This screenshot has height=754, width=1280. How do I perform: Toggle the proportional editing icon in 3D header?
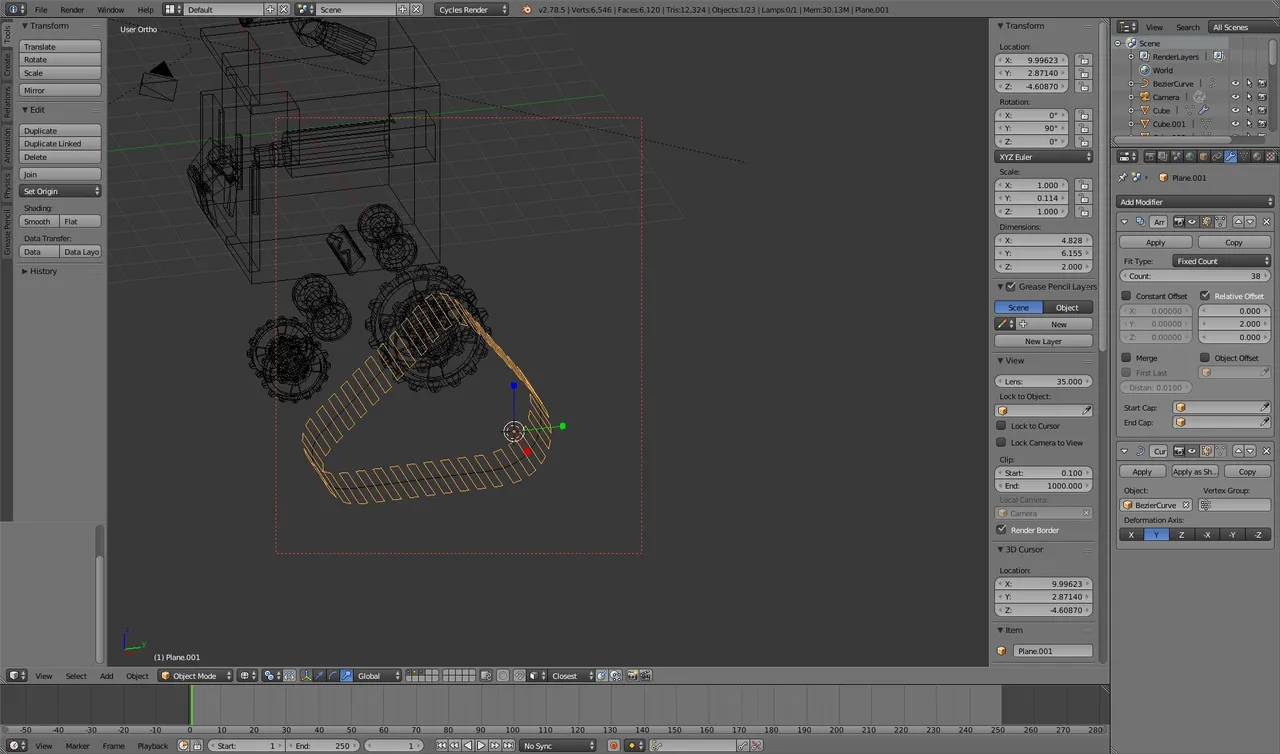[x=502, y=676]
